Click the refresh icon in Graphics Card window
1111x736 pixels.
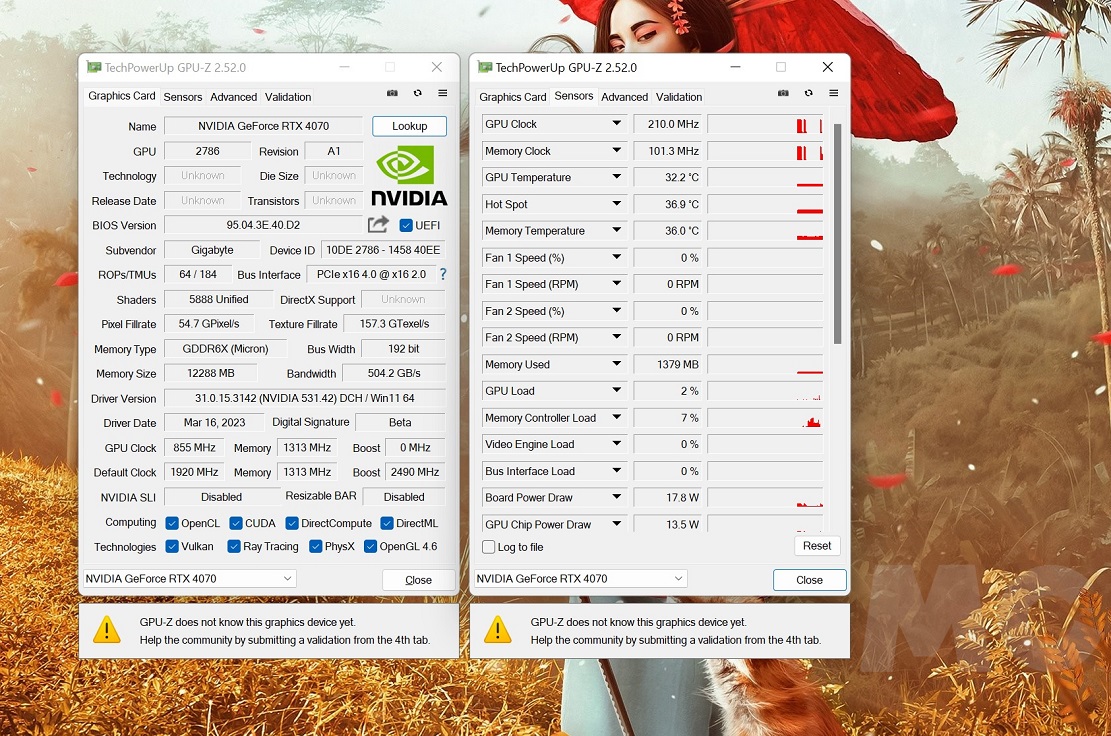click(x=417, y=94)
